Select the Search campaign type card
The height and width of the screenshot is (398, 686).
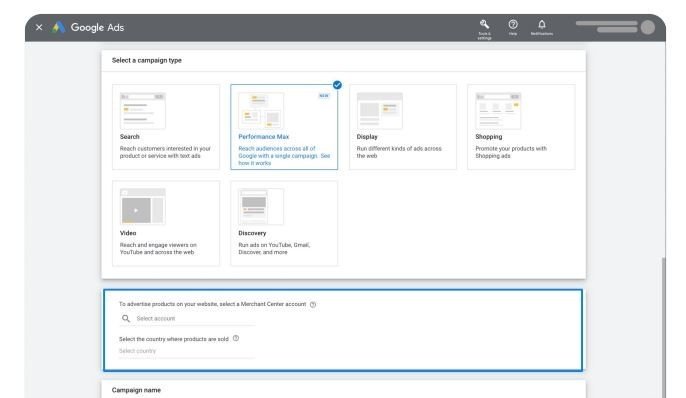166,127
